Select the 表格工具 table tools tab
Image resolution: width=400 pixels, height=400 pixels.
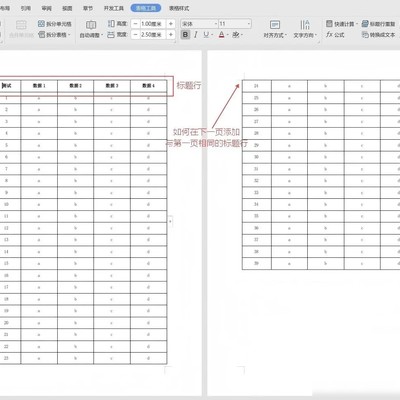click(x=146, y=8)
